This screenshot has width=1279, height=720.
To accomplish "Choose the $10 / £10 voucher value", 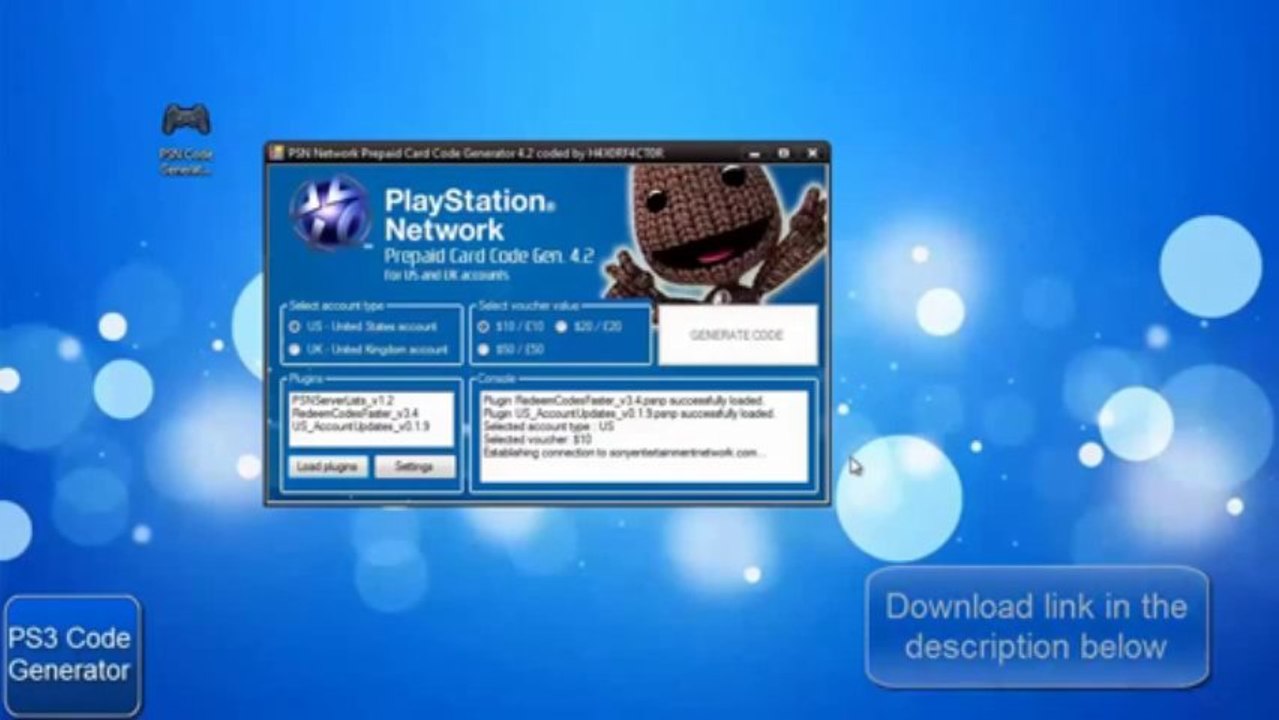I will click(x=510, y=327).
